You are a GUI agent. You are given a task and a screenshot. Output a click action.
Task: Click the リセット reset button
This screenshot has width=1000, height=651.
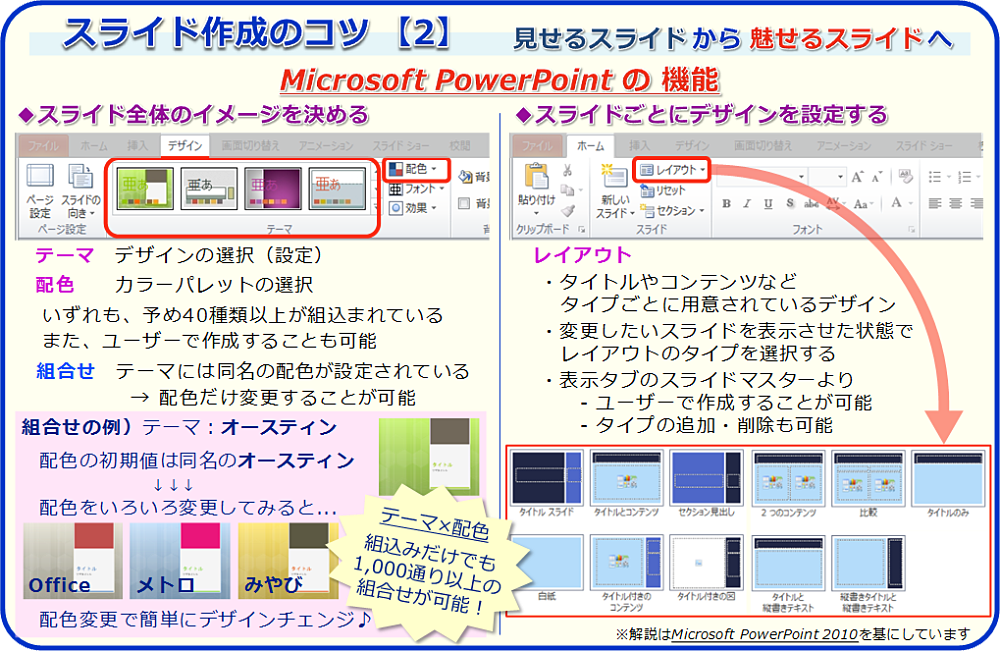click(x=663, y=191)
